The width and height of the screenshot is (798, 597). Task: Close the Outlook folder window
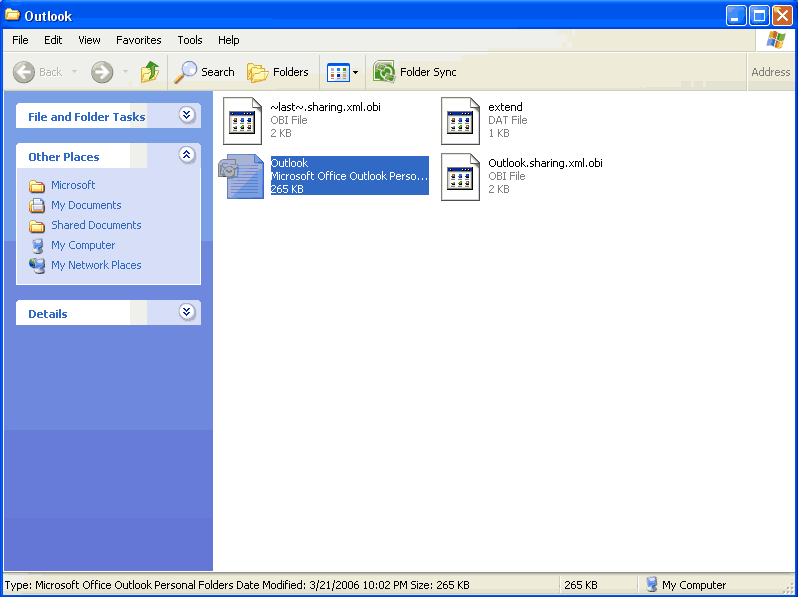coord(782,15)
